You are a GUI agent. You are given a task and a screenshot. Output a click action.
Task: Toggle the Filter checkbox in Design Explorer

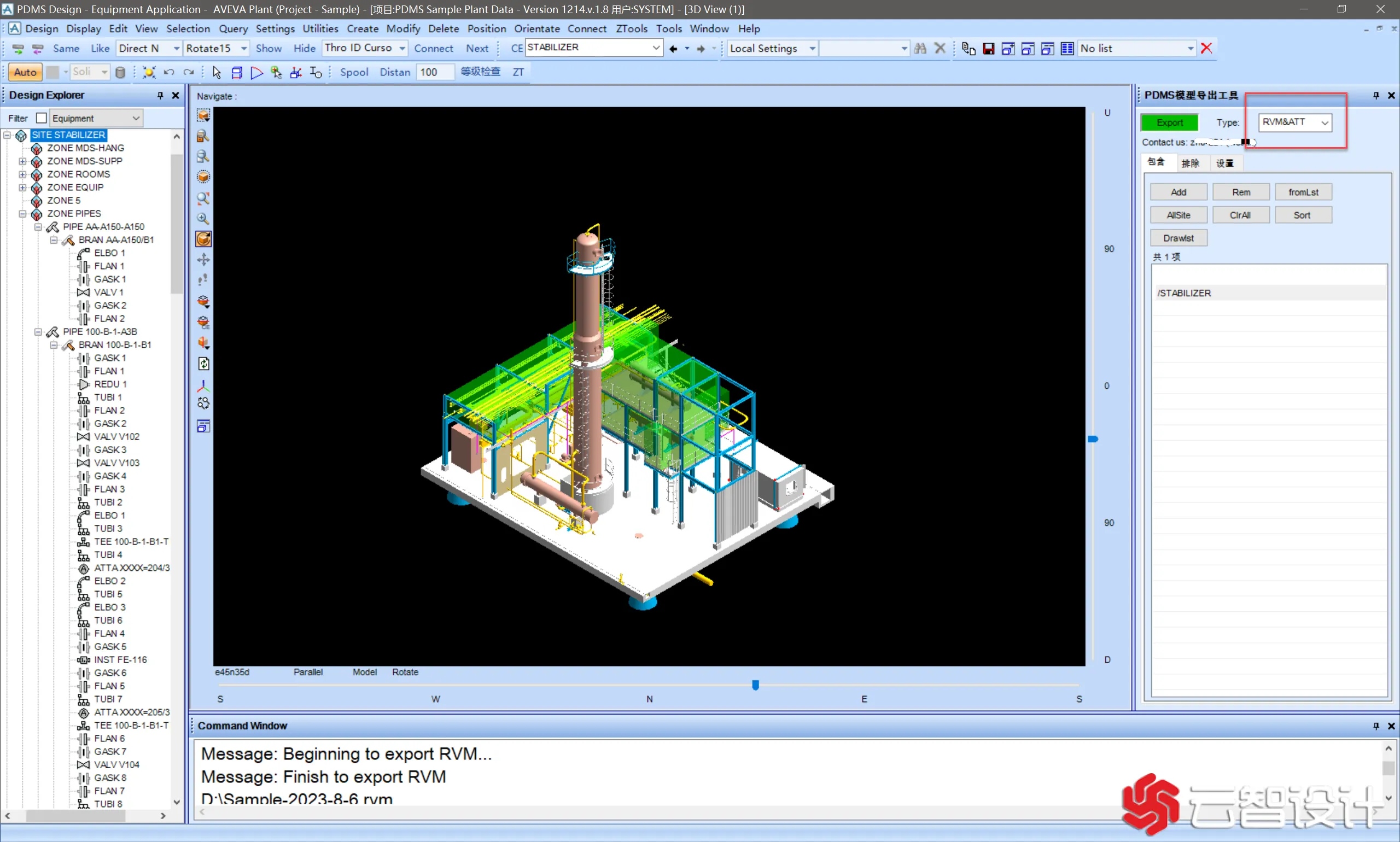coord(42,118)
